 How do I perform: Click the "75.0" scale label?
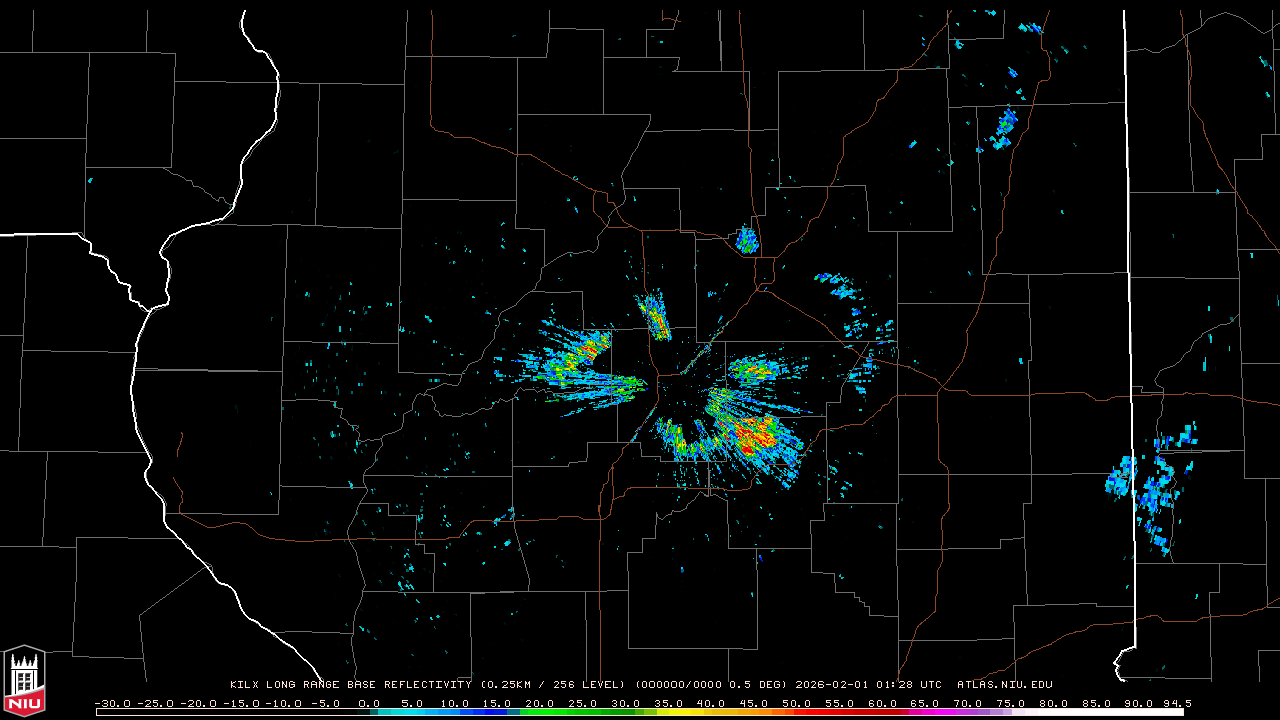point(1011,703)
